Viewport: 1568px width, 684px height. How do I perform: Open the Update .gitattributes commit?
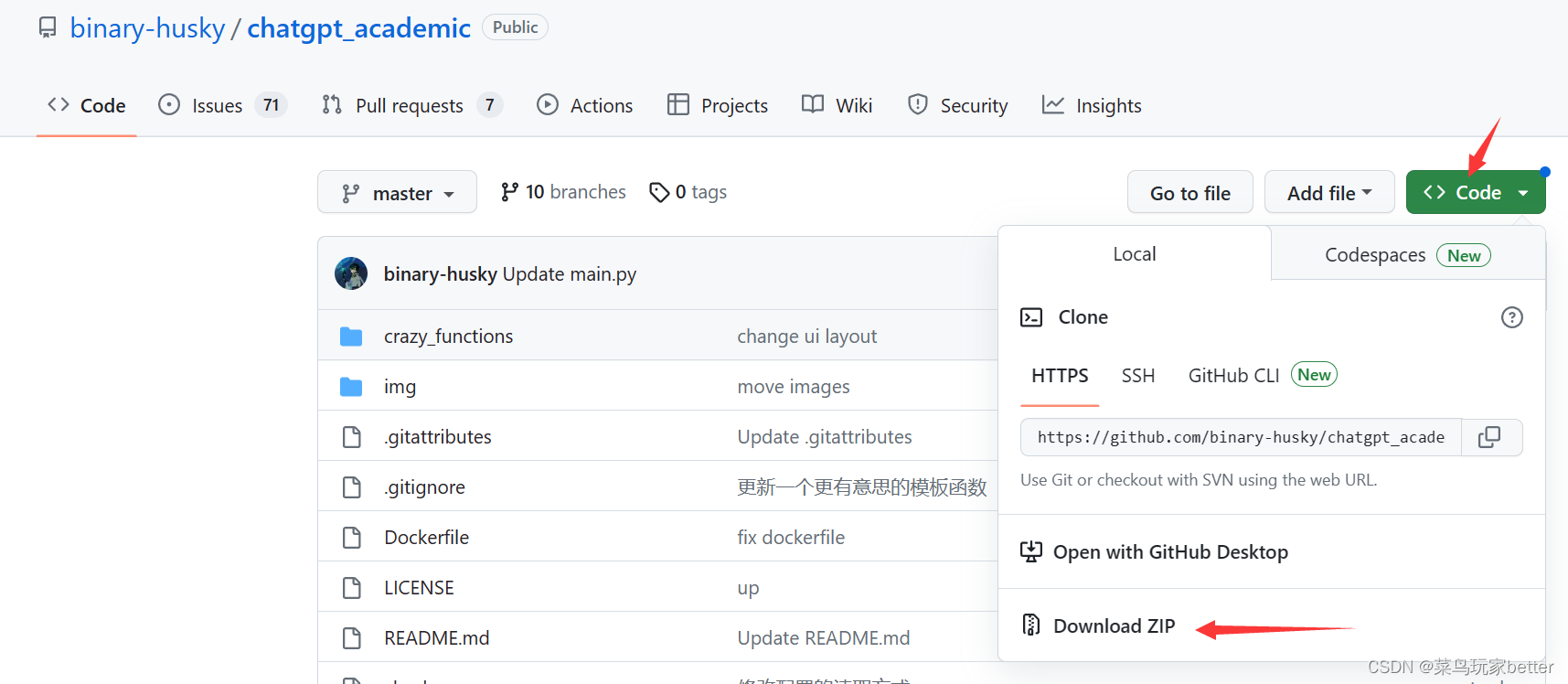pyautogui.click(x=825, y=437)
